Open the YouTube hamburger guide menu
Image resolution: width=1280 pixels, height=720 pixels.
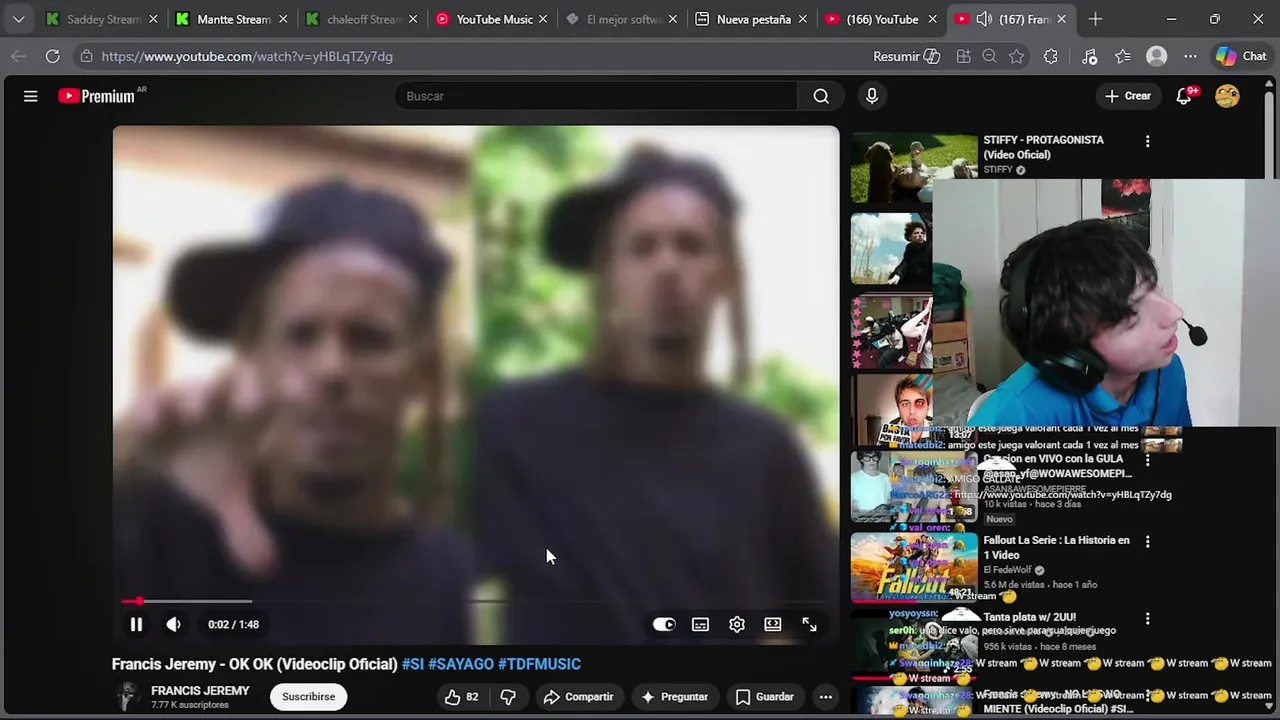click(x=31, y=96)
